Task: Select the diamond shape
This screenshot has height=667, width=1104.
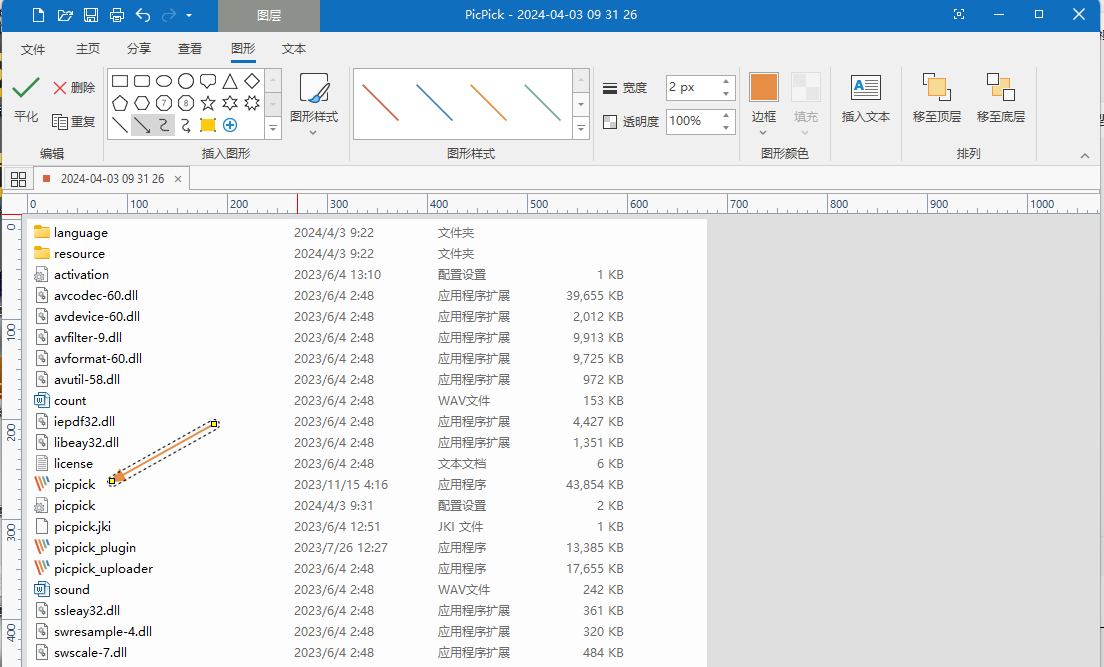Action: click(x=251, y=81)
